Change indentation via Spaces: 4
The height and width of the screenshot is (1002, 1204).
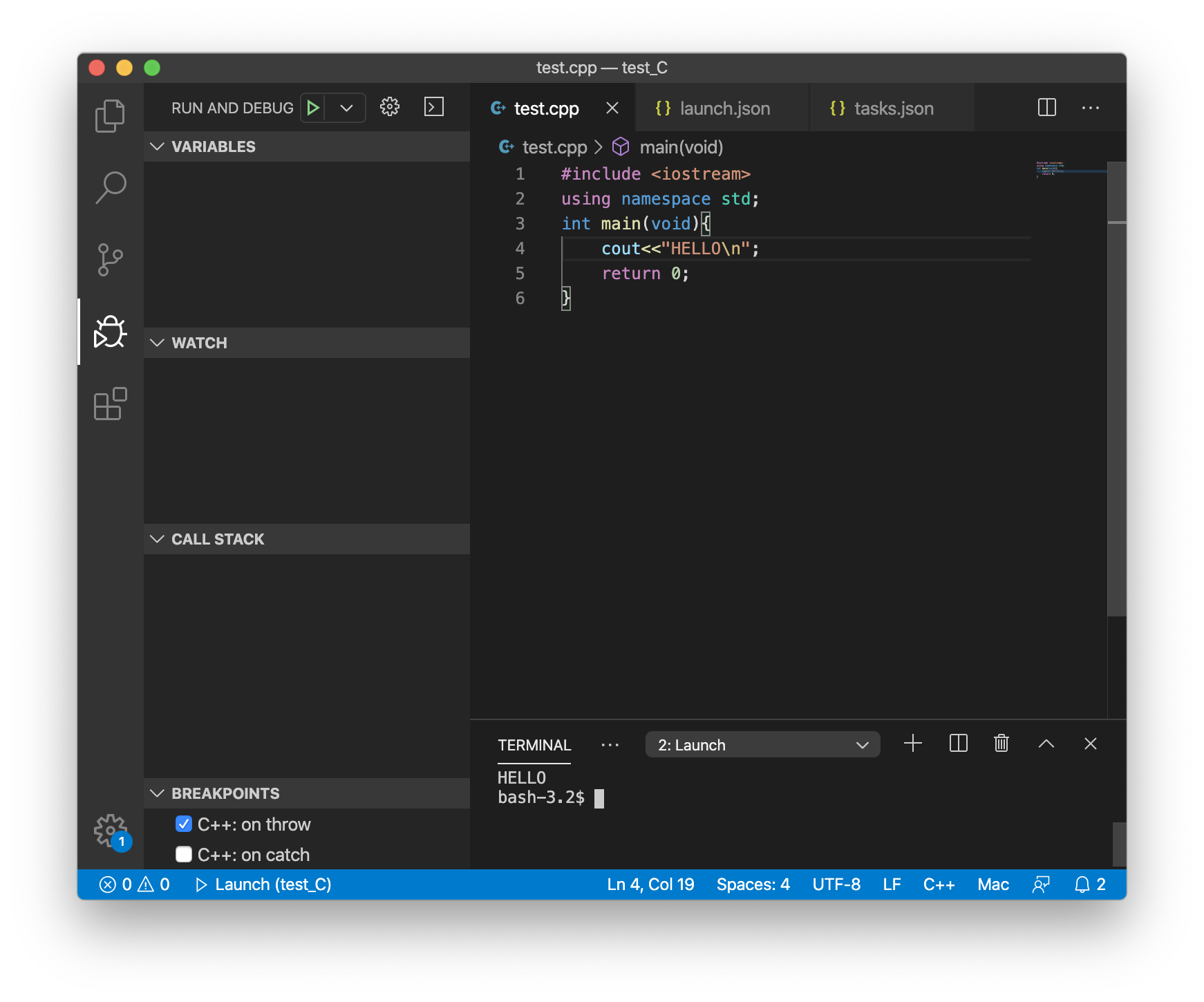[x=753, y=885]
